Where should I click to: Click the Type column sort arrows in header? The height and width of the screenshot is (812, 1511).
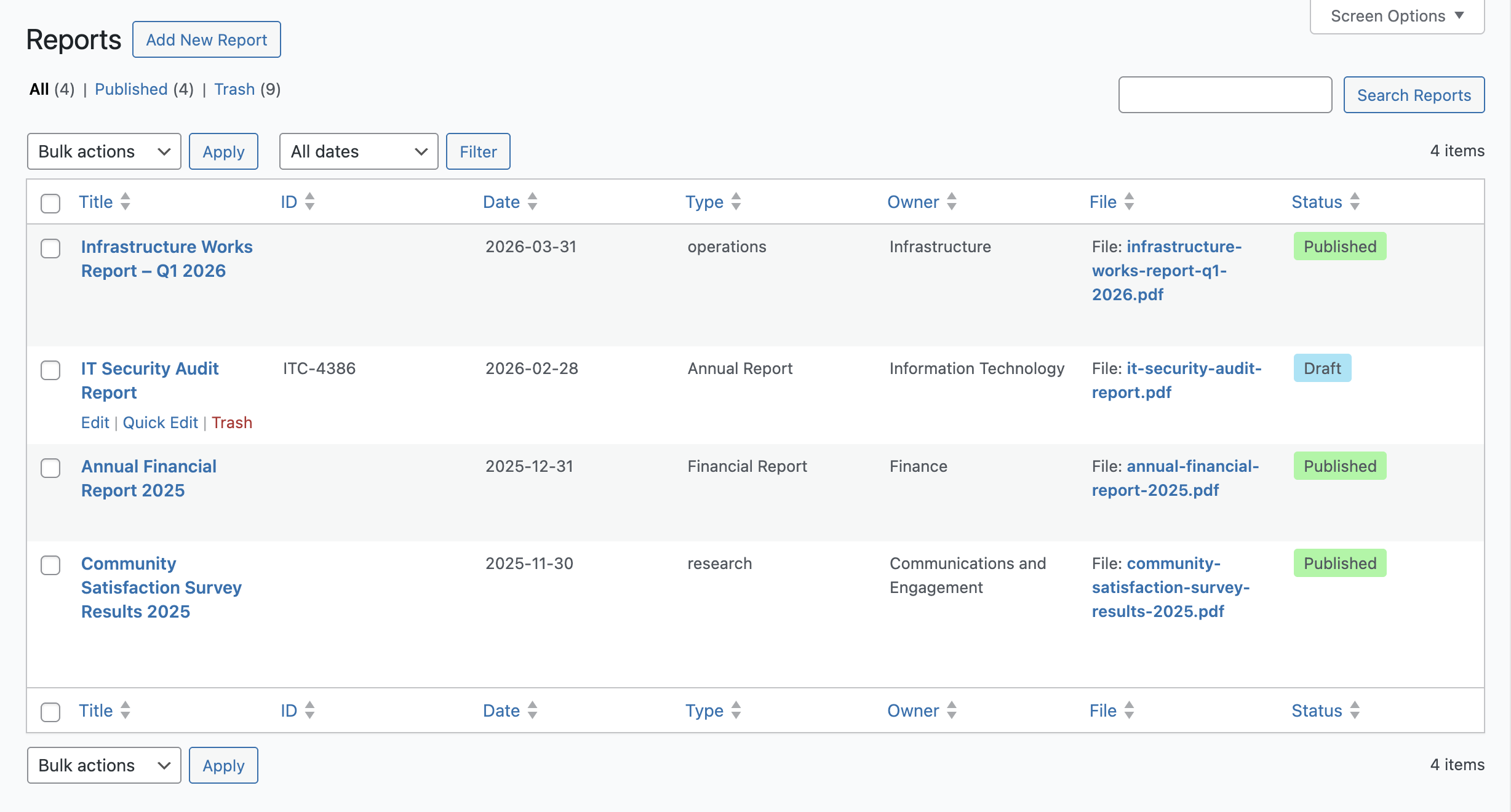(736, 202)
